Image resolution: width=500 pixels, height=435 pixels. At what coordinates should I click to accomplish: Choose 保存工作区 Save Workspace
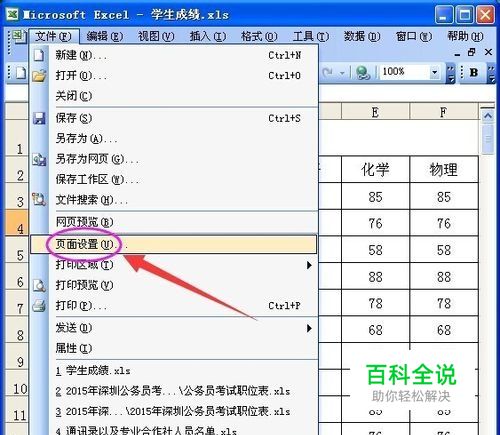tap(173, 180)
